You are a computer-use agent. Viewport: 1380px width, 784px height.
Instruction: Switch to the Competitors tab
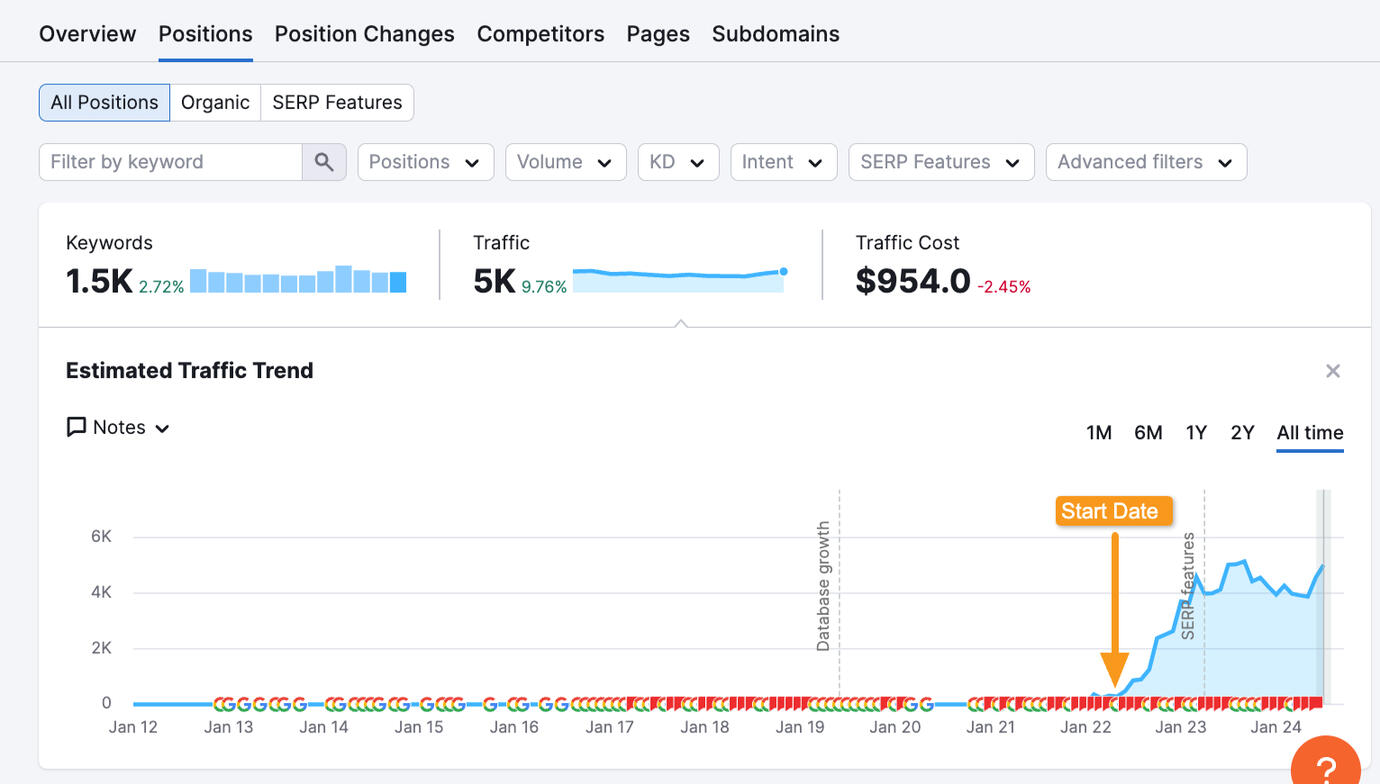[x=540, y=34]
